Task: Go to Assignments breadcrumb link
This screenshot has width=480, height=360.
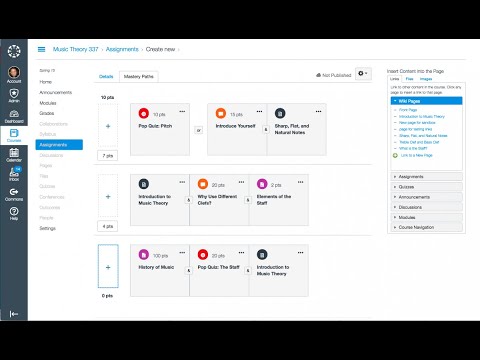Action: coord(122,49)
